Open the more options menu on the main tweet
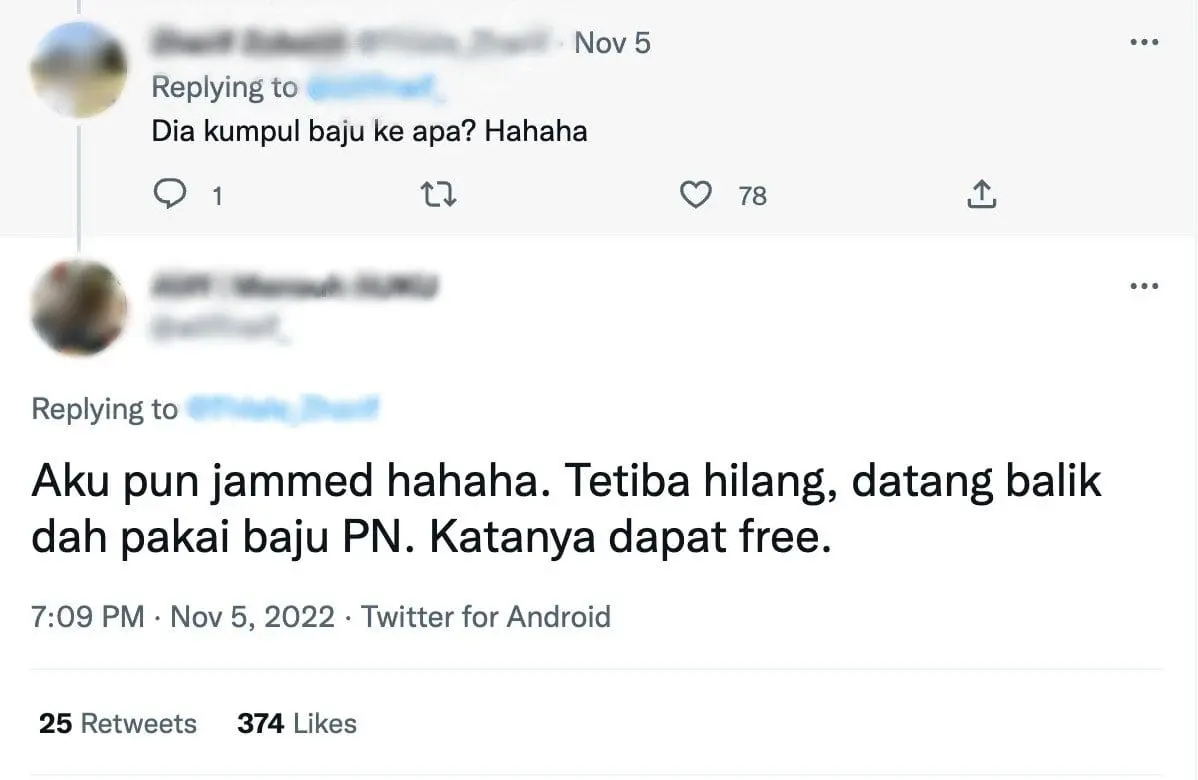The image size is (1198, 780). click(x=1143, y=286)
